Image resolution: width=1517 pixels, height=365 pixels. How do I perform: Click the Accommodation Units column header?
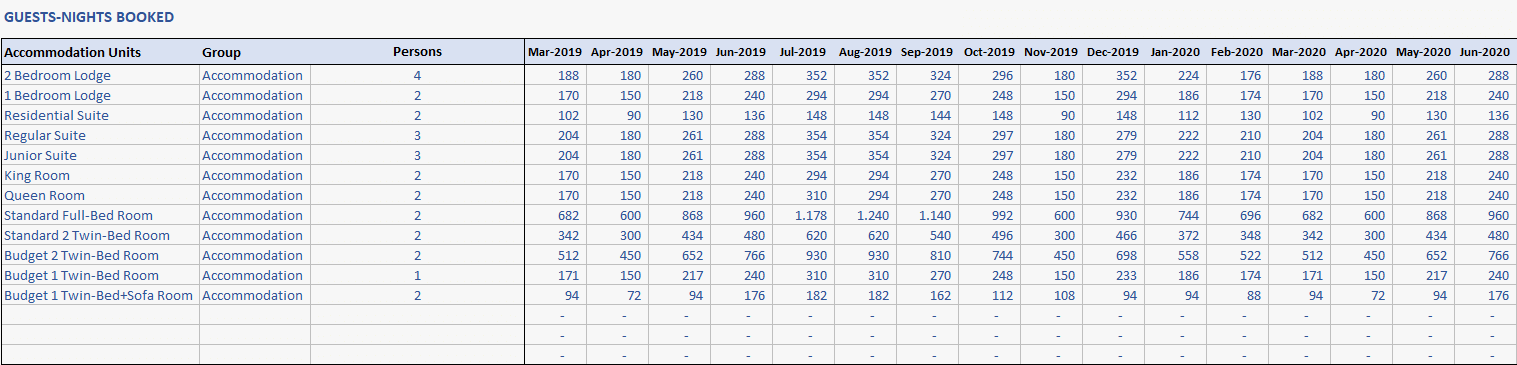(x=73, y=52)
